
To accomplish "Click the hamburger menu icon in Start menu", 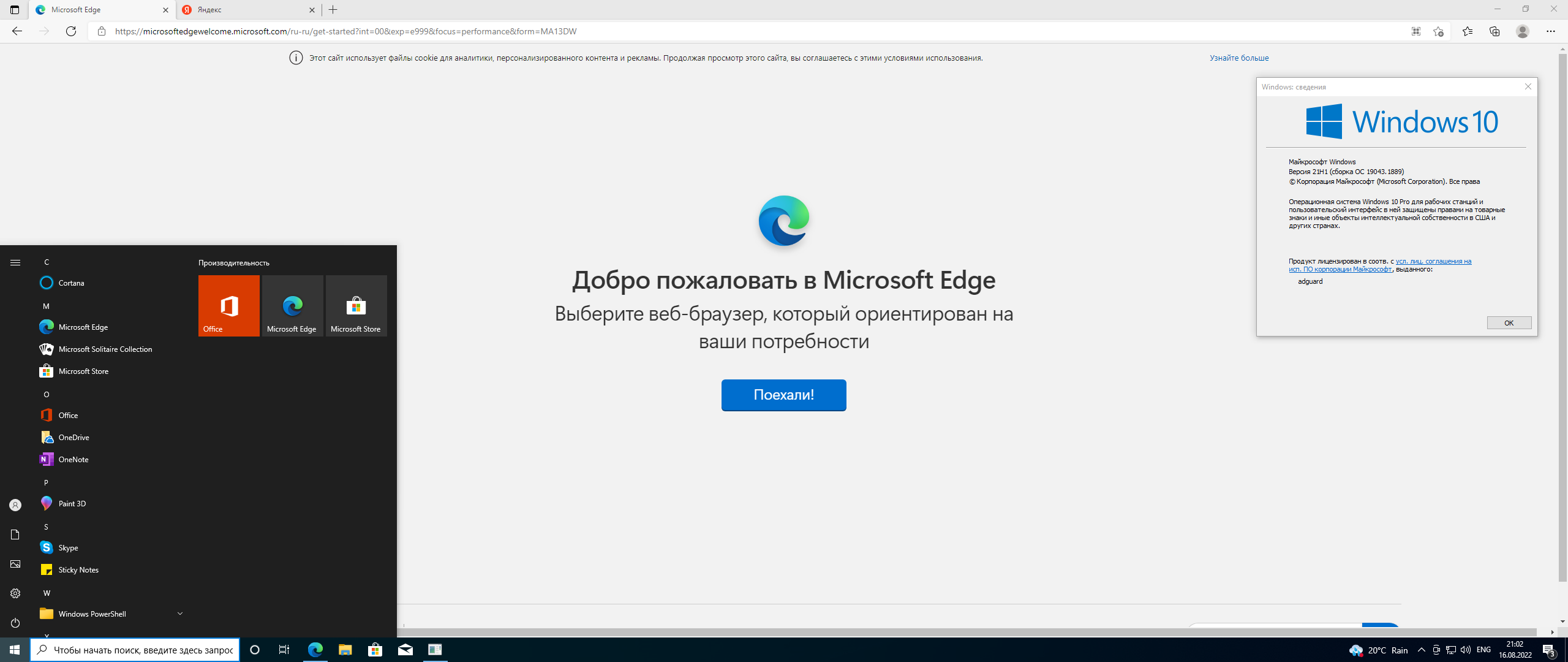I will (15, 262).
